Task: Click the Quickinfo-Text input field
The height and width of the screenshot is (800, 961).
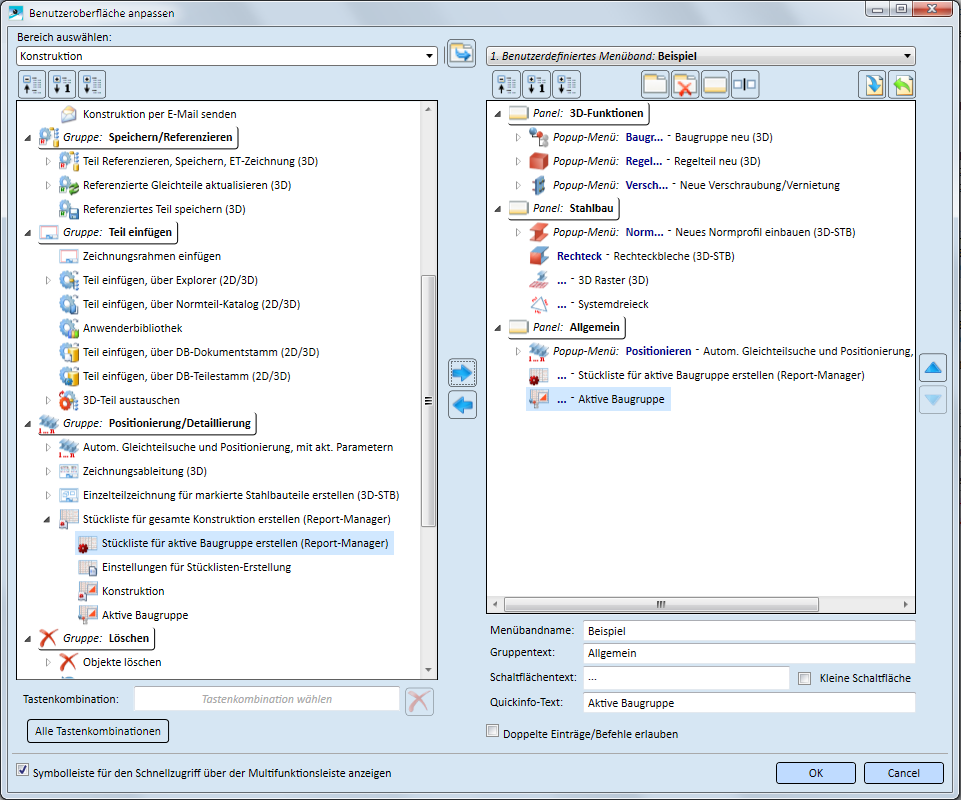Action: (749, 703)
